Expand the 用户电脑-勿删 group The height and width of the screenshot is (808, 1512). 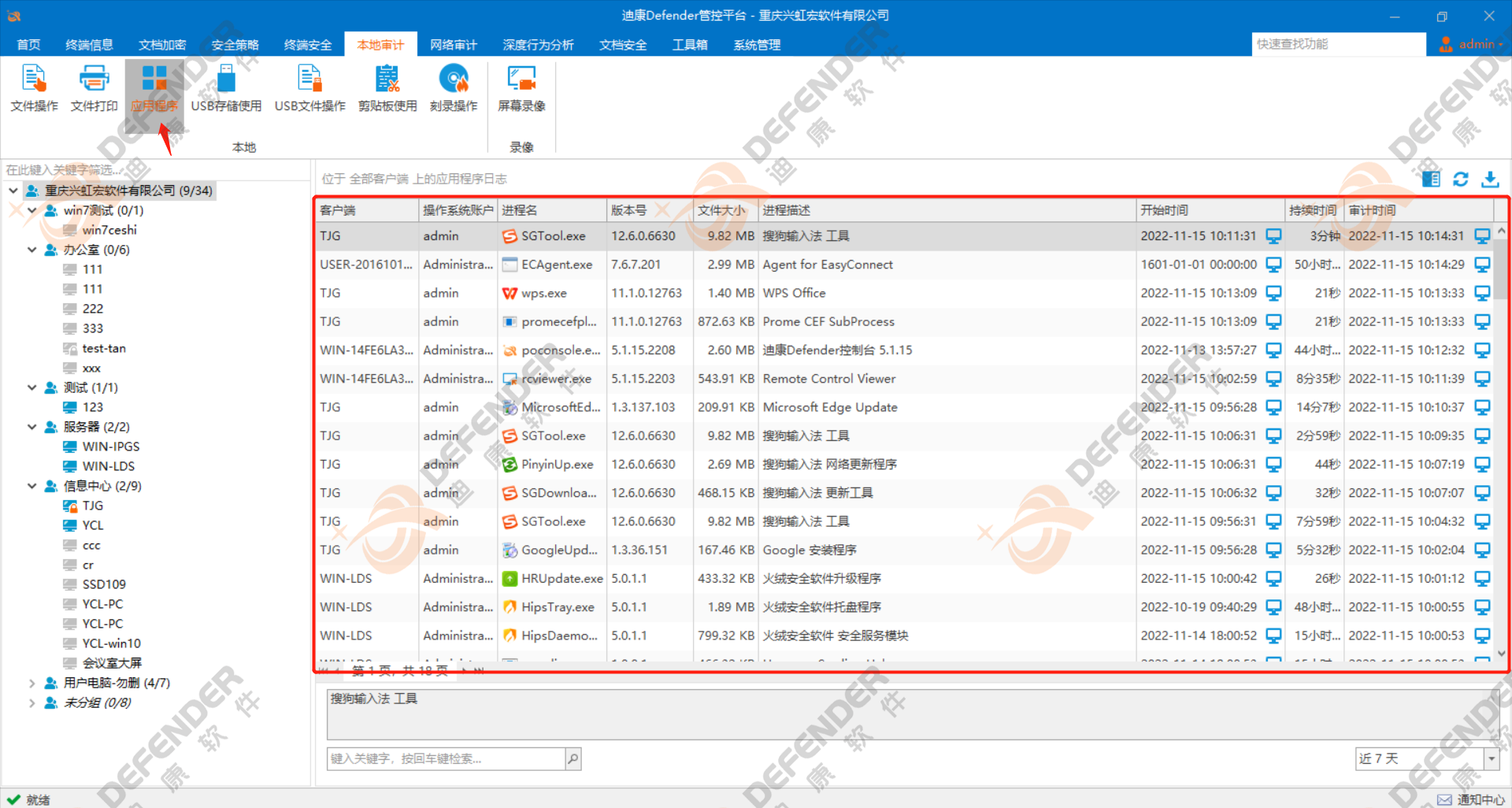pos(32,683)
